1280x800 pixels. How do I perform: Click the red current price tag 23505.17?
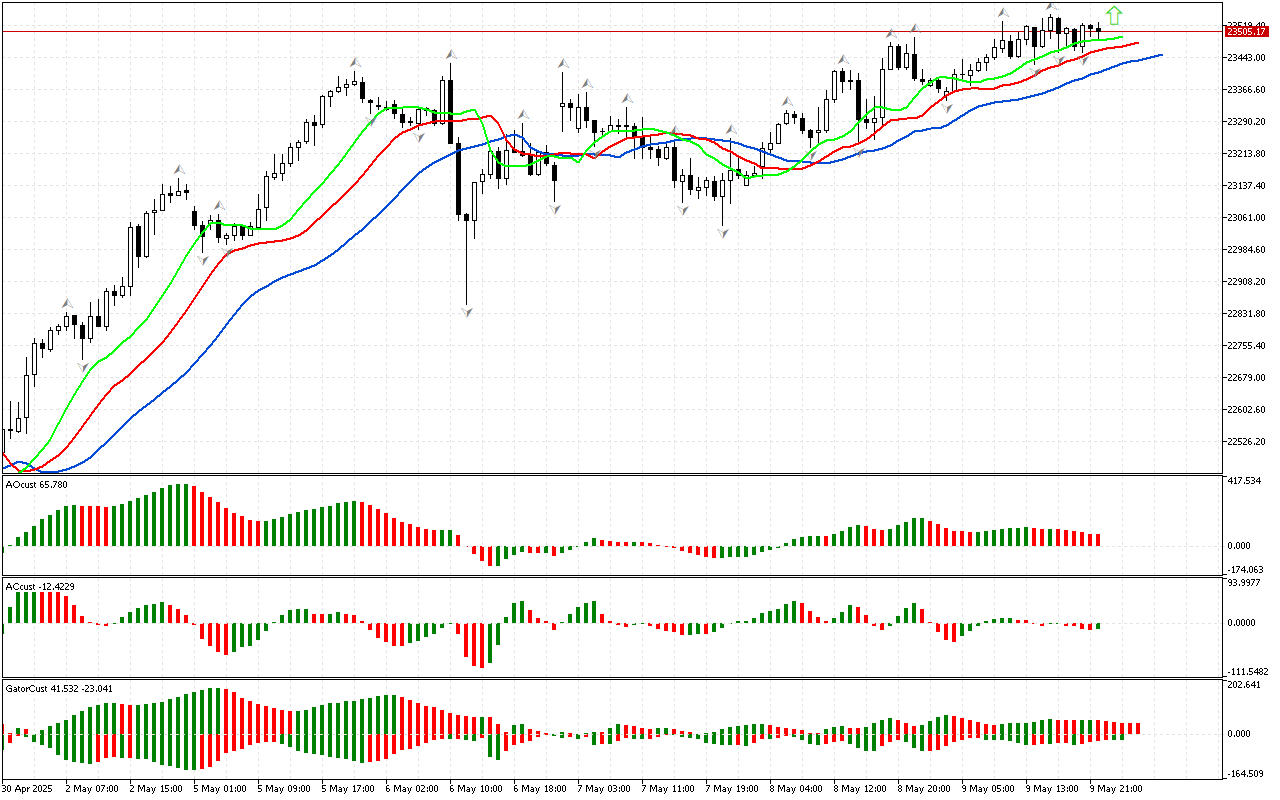coord(1246,32)
